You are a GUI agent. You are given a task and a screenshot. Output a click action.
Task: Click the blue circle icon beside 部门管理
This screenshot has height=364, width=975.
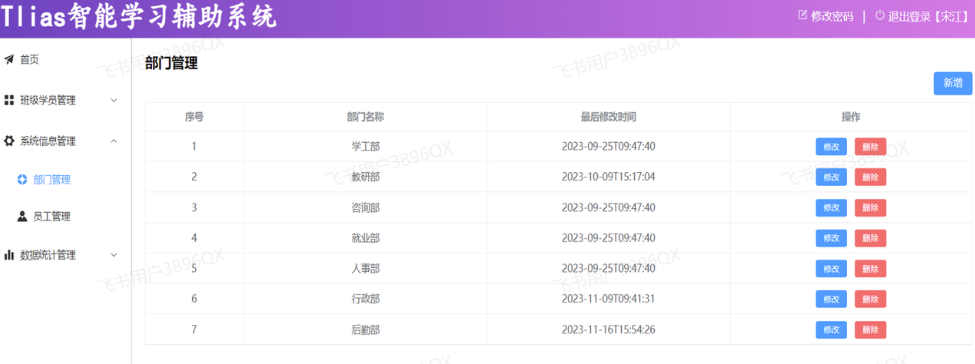(22, 180)
